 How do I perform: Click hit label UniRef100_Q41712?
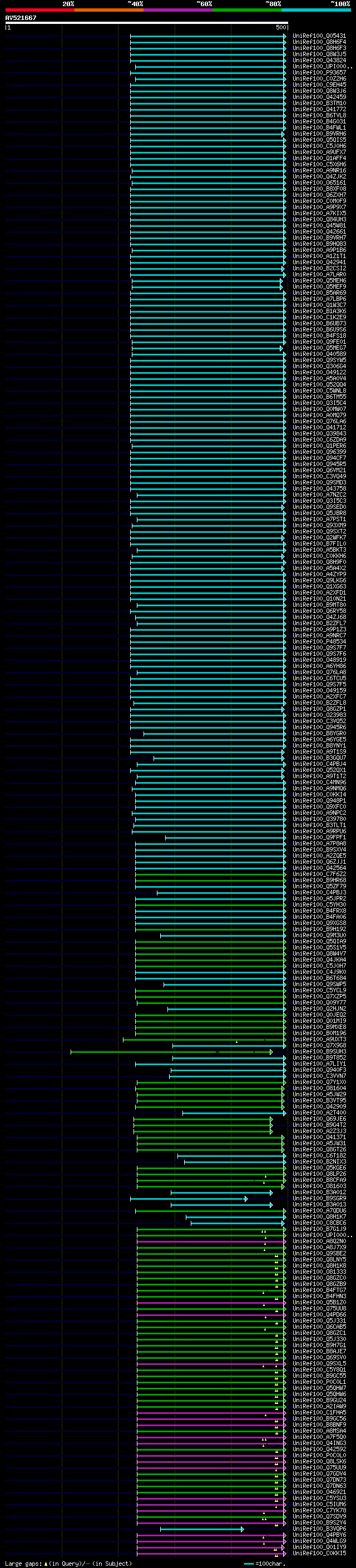click(x=319, y=427)
